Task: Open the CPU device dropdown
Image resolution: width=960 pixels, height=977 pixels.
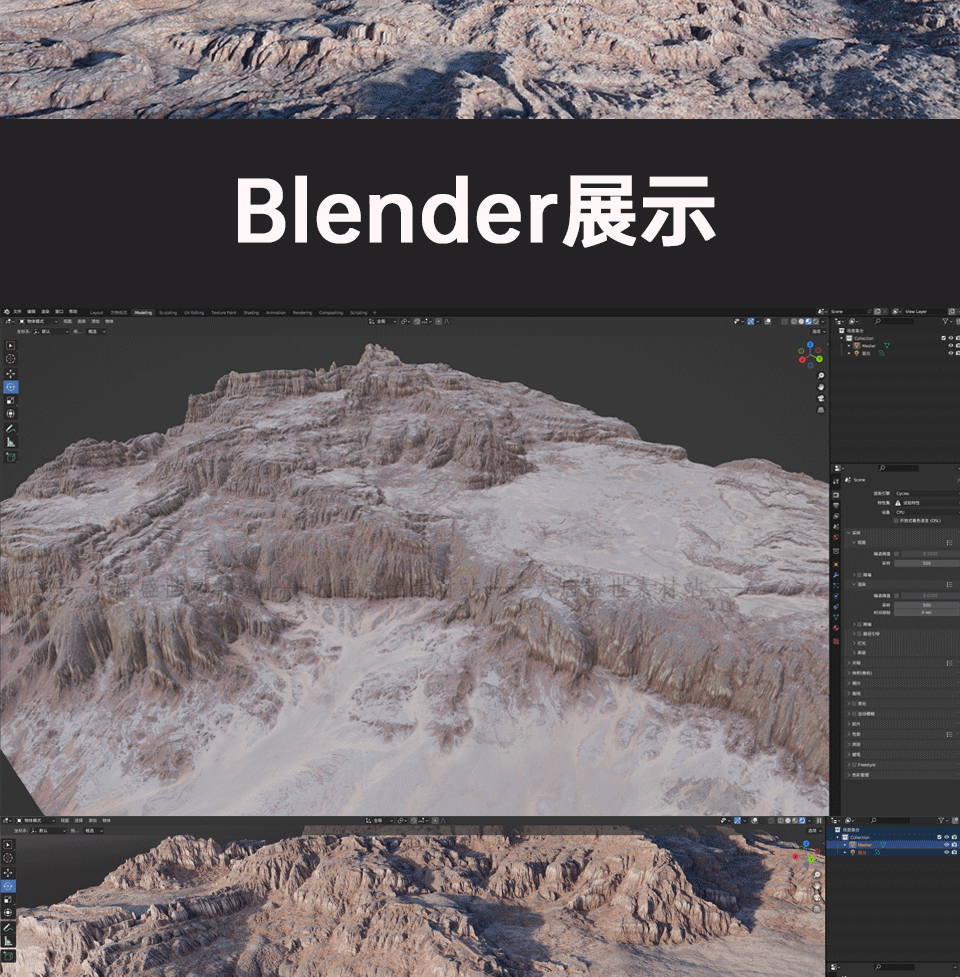Action: coord(927,512)
